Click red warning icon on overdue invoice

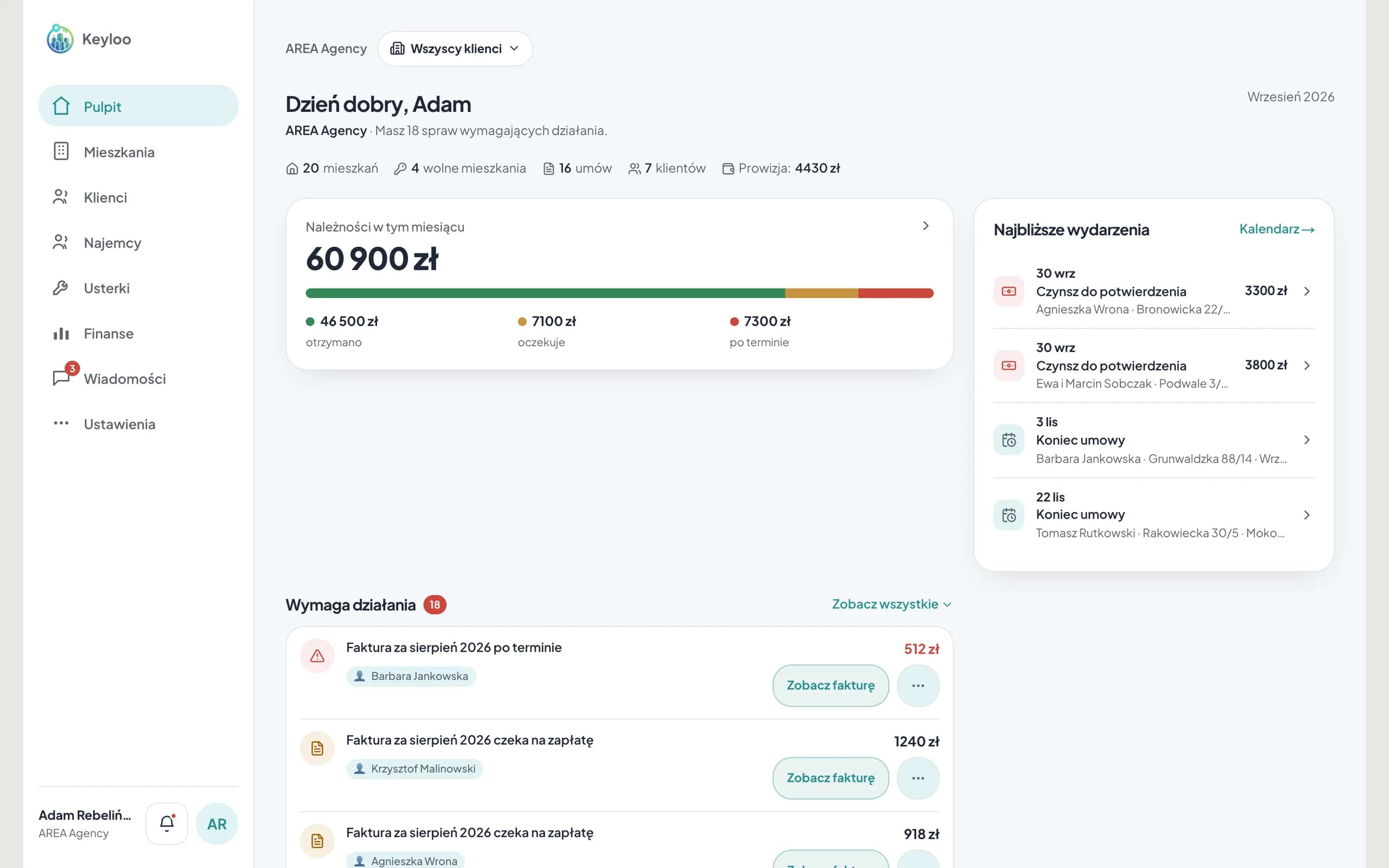pos(317,655)
